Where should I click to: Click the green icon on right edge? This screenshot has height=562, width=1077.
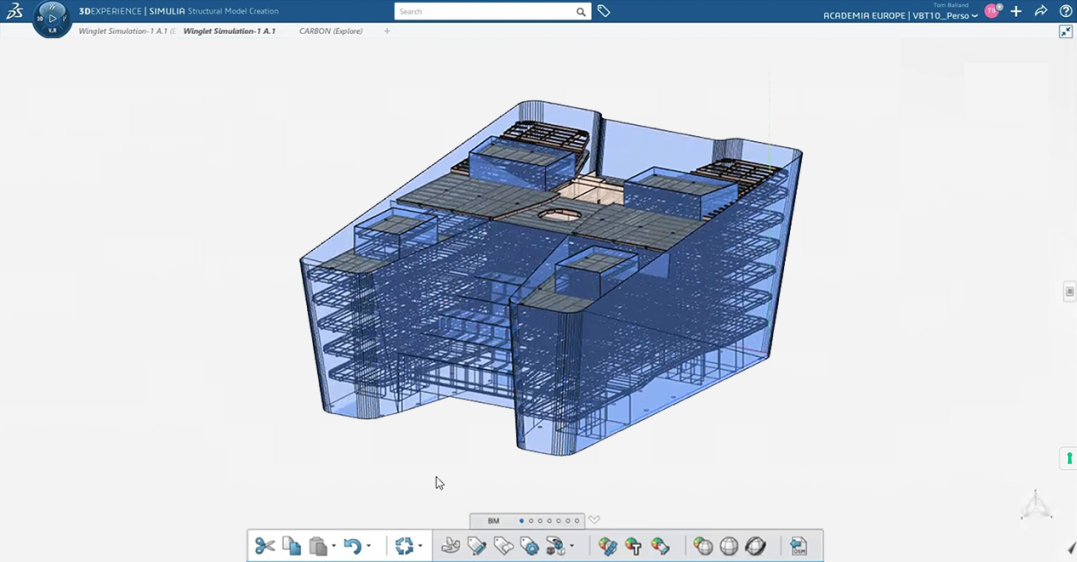coord(1069,458)
